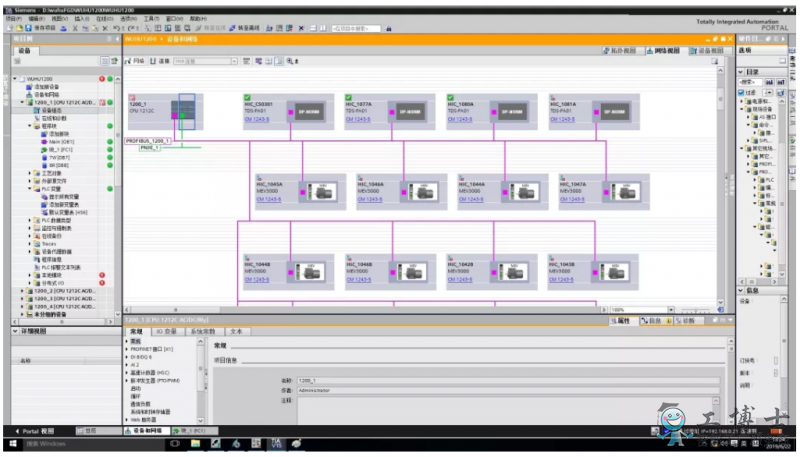
Task: Open IO tags tab in properties
Action: click(166, 332)
